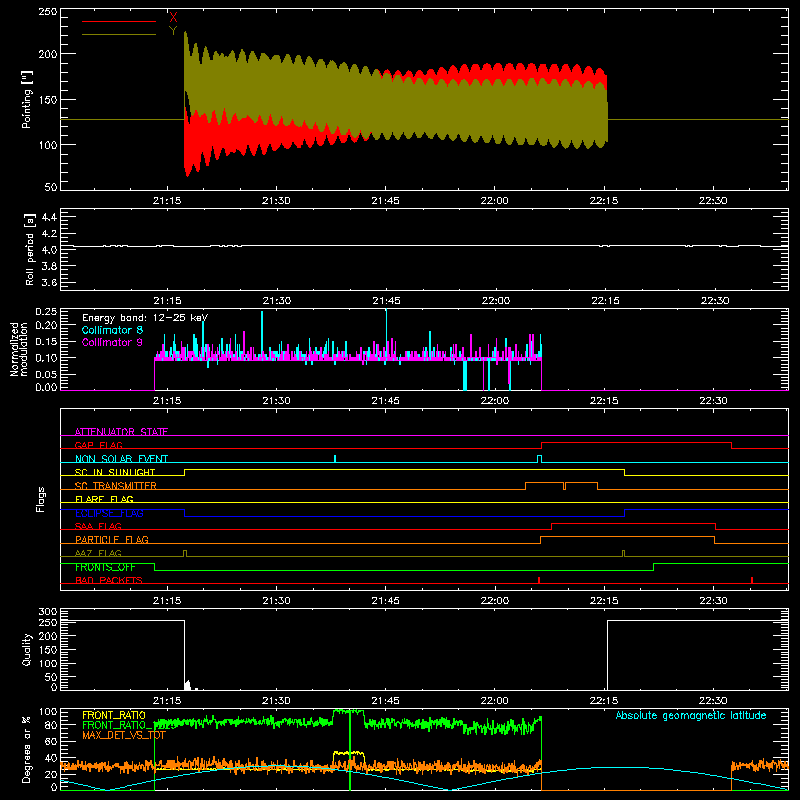This screenshot has width=800, height=800.
Task: Select 'Absolute geomagnetic latitude' legend text
Action: 691,715
